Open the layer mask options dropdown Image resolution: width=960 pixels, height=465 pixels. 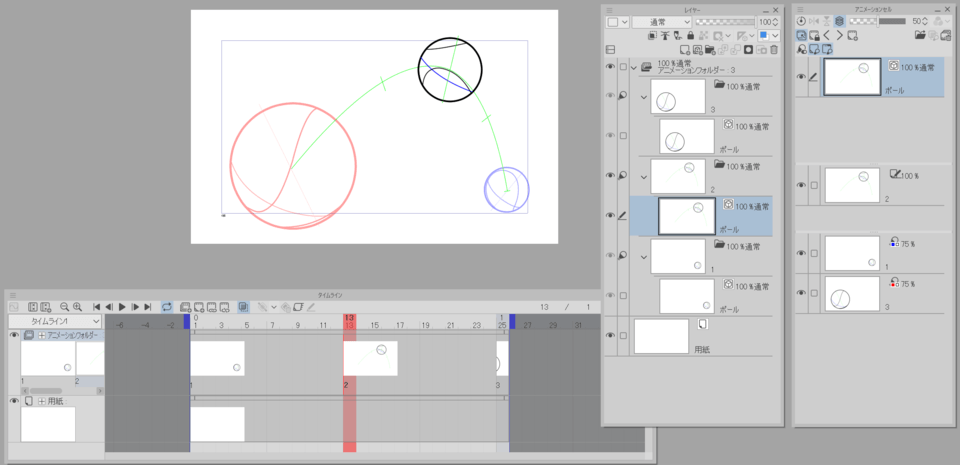coord(722,36)
